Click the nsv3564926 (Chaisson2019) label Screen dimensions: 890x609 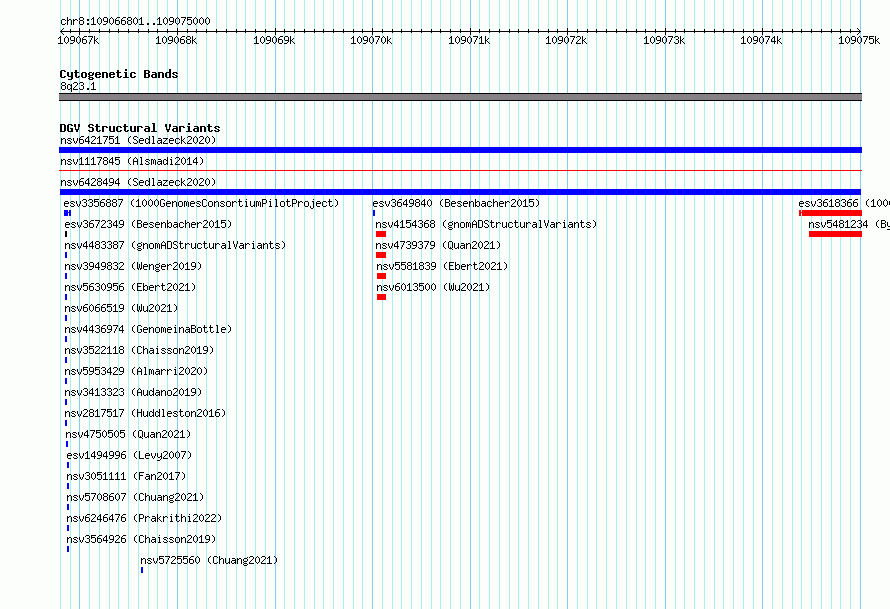click(x=141, y=539)
